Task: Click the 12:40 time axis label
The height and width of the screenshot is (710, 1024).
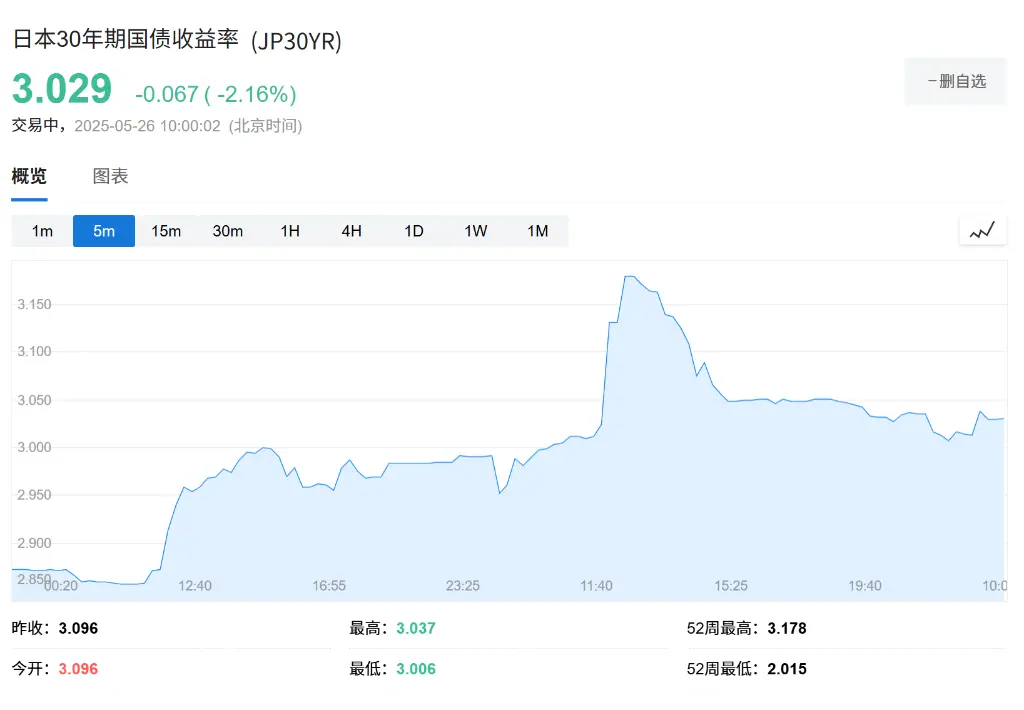Action: point(195,585)
